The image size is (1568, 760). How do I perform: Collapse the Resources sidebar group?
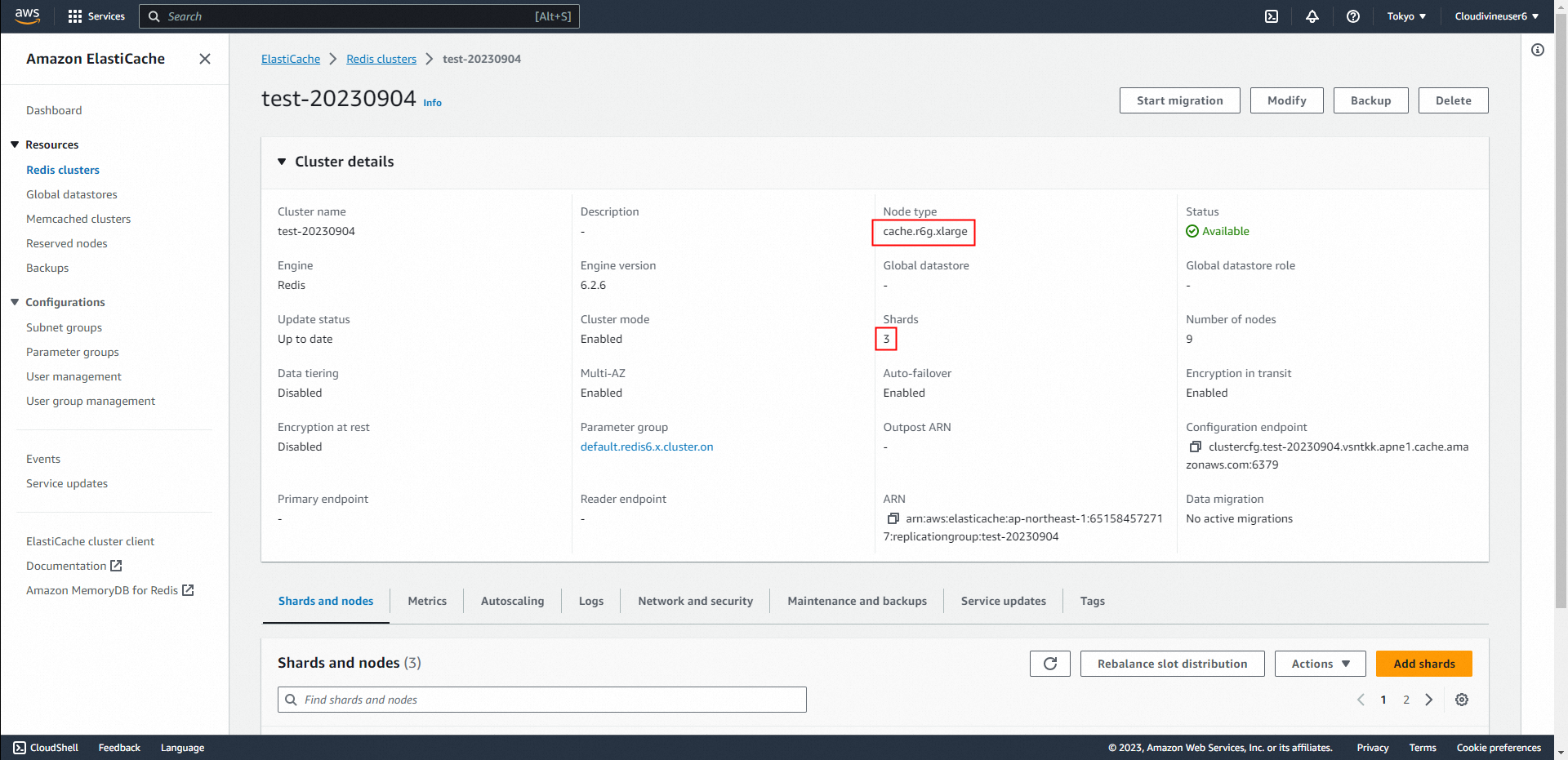click(15, 144)
